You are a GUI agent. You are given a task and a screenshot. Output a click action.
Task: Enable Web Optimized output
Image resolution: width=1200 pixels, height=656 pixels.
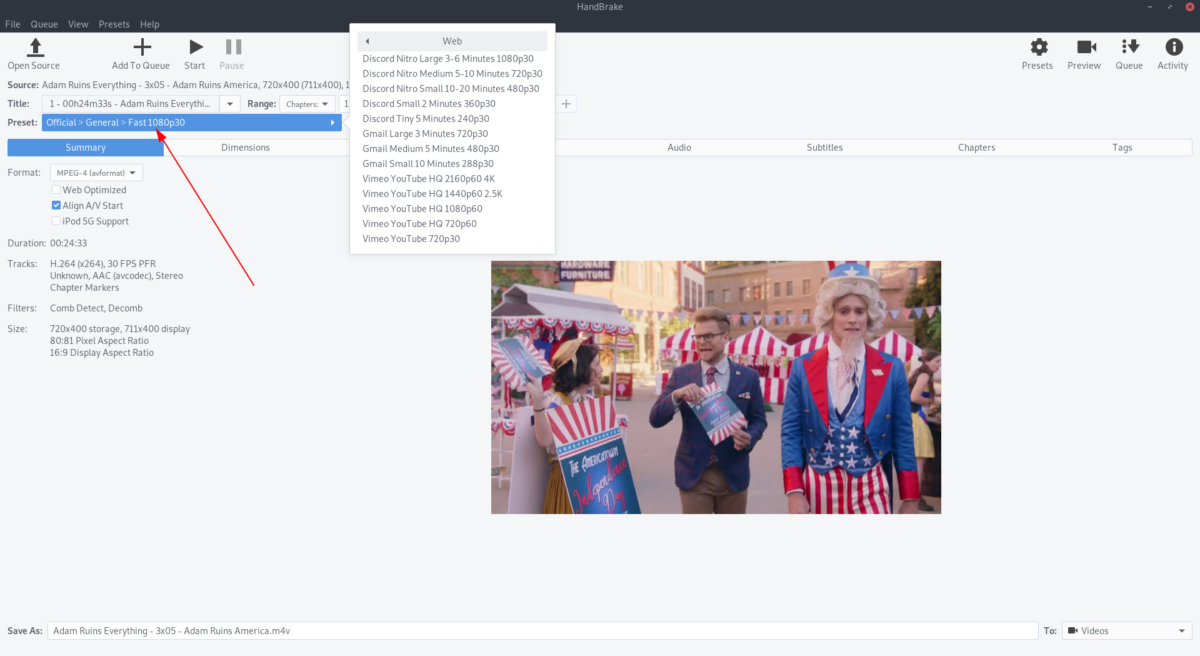click(x=56, y=189)
